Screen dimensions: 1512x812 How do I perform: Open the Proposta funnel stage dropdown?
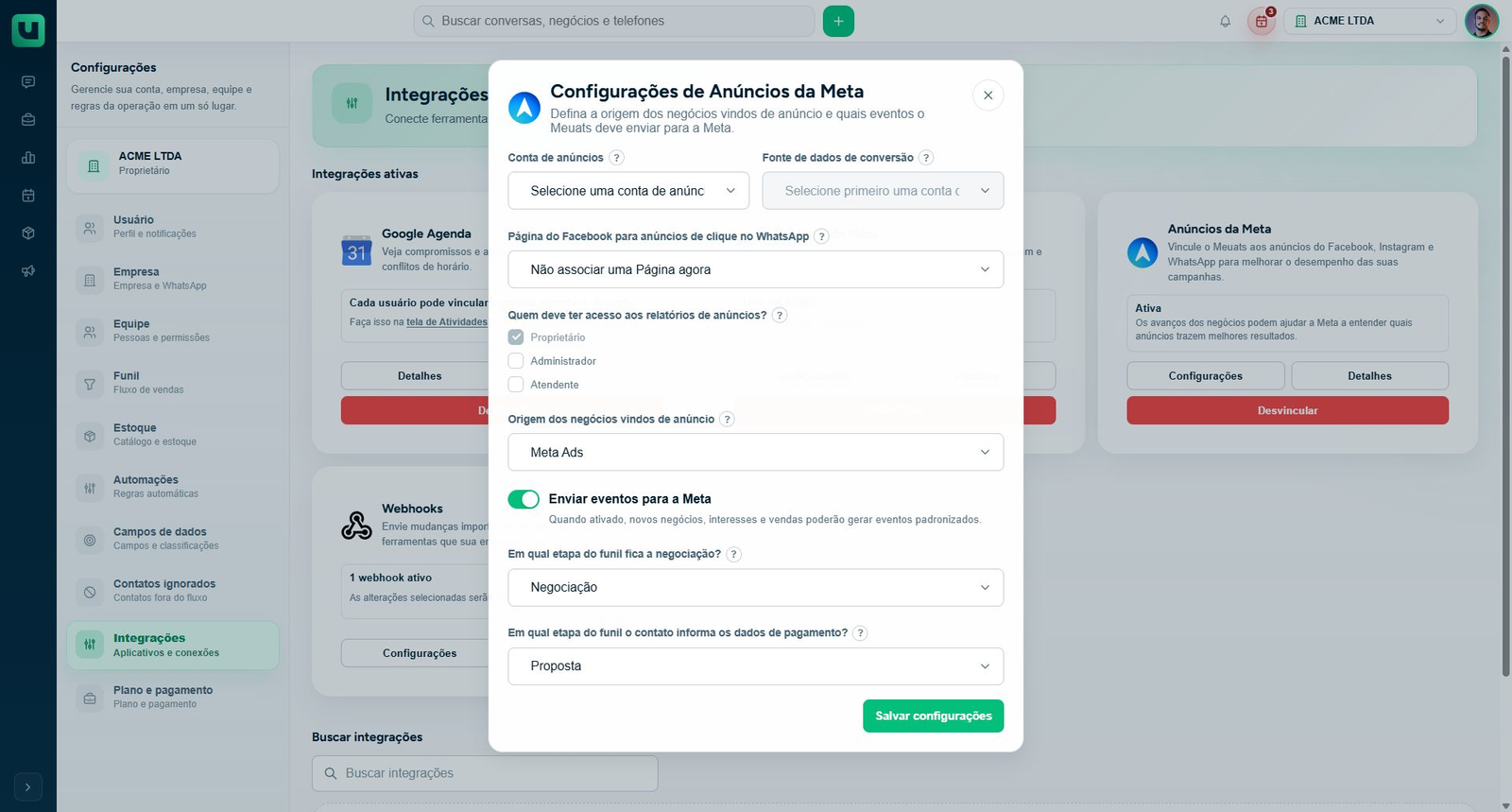click(x=756, y=666)
